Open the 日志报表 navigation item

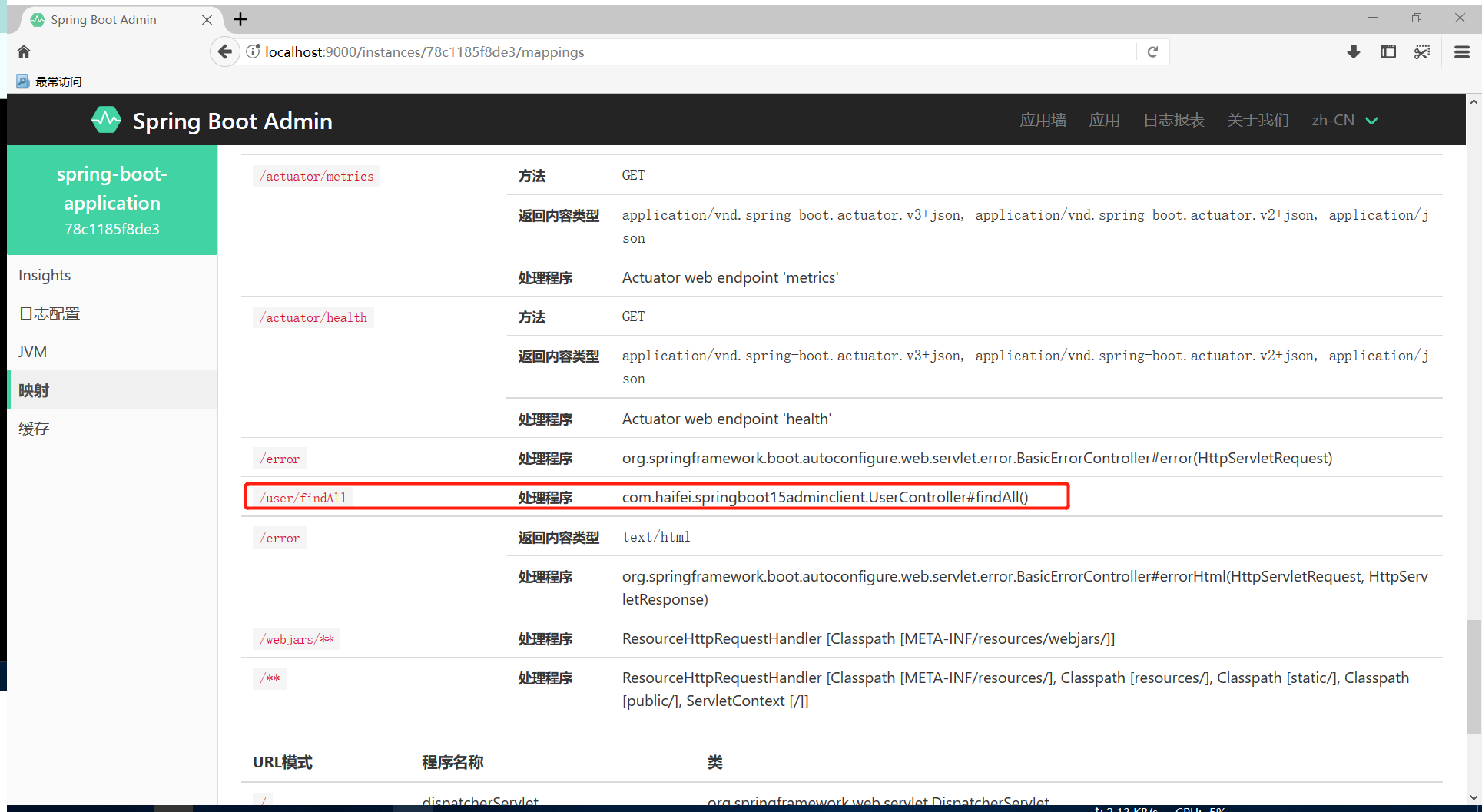1173,120
